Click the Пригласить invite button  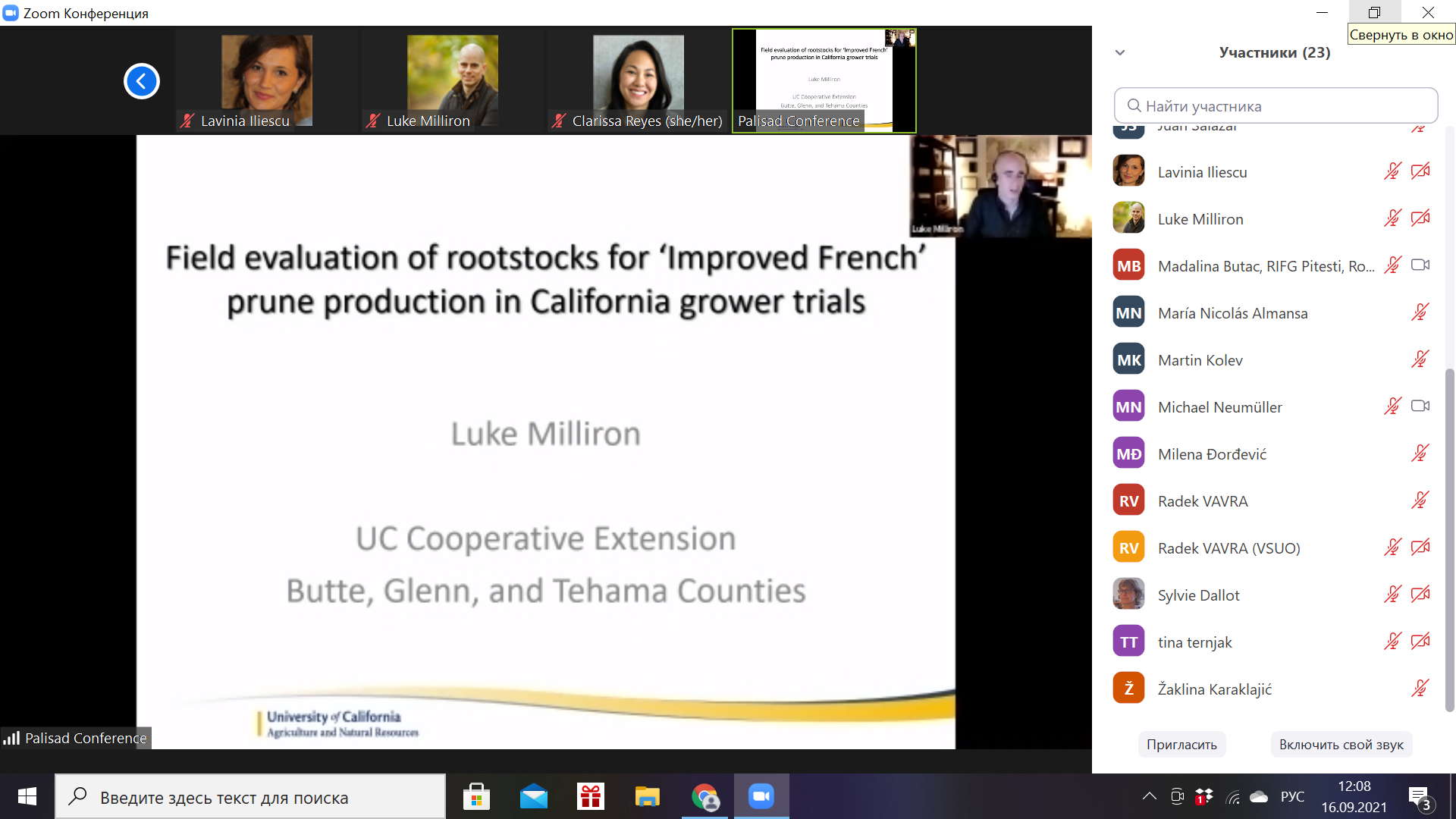1181,745
